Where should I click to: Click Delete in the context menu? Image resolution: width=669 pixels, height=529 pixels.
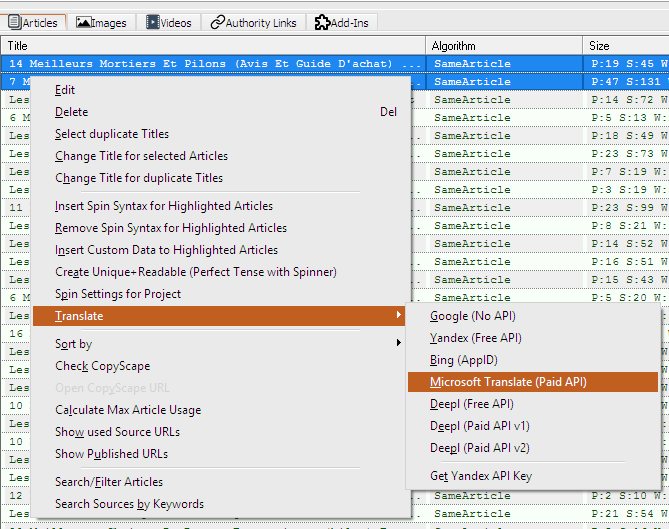tap(72, 112)
